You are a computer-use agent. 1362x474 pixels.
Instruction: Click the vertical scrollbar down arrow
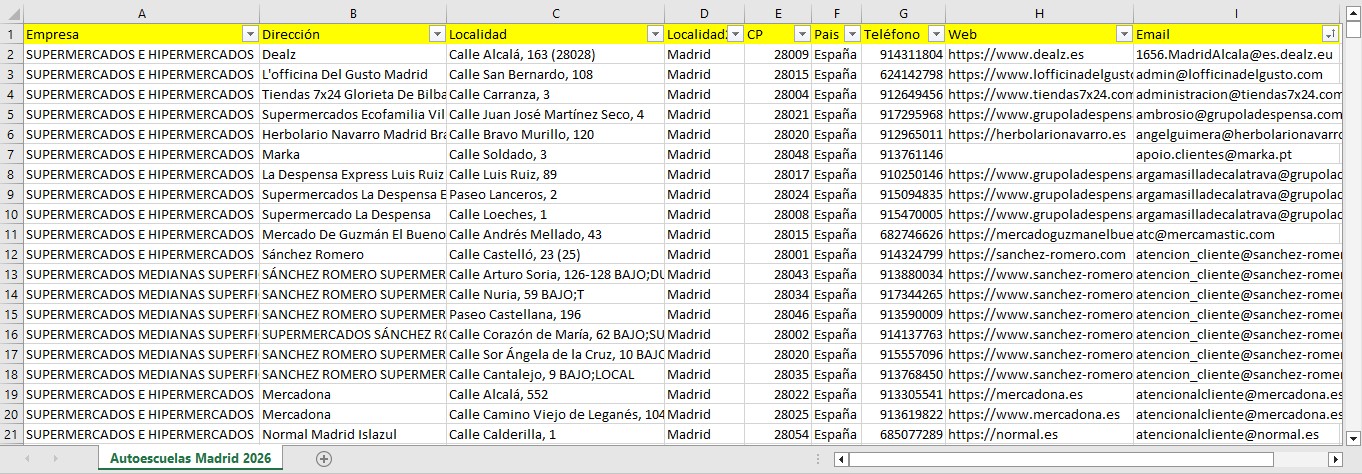pyautogui.click(x=1353, y=437)
